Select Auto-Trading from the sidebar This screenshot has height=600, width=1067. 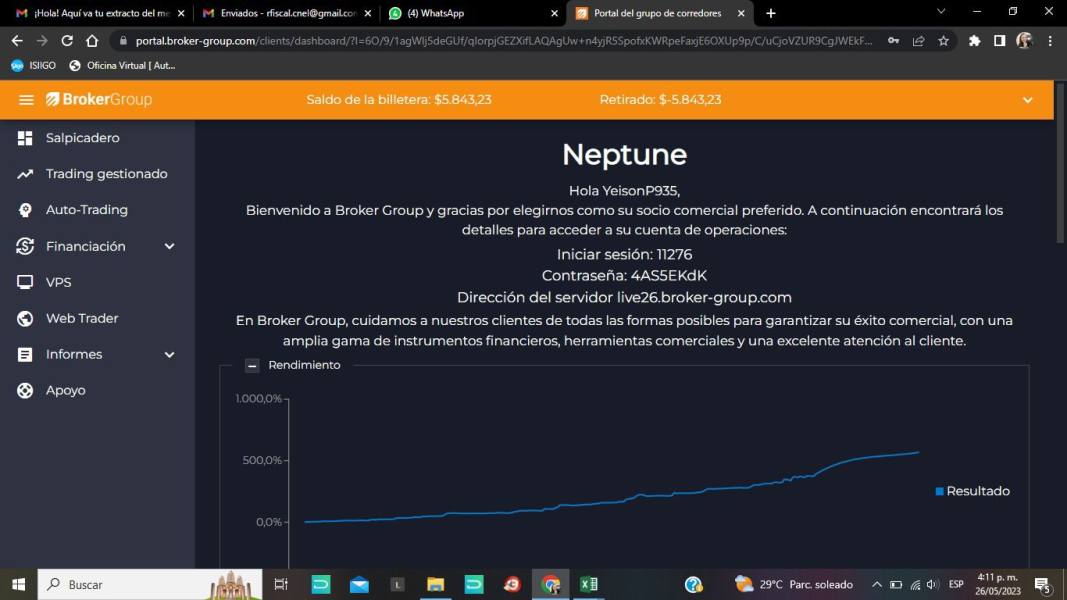(x=86, y=210)
